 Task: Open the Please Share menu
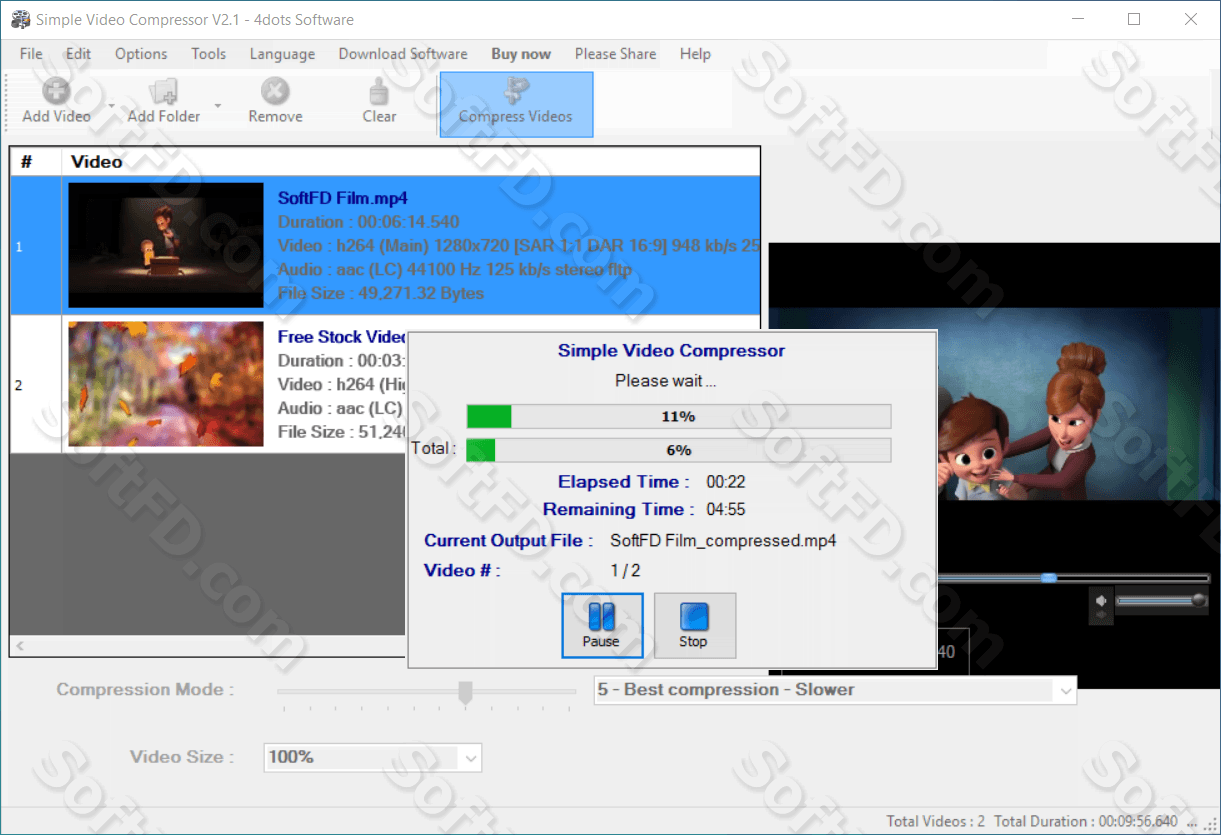point(616,54)
